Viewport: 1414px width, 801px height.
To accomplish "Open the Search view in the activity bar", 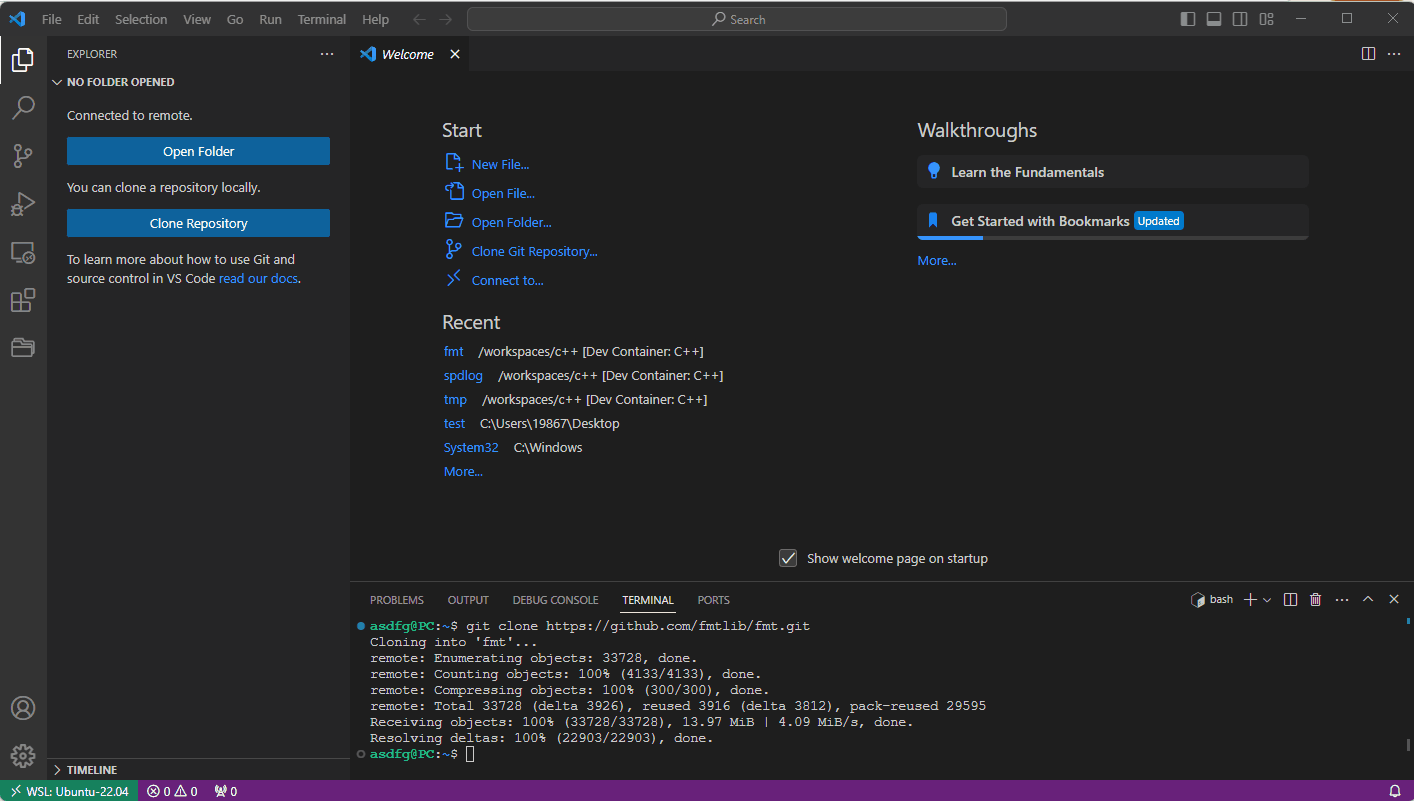I will [x=23, y=107].
